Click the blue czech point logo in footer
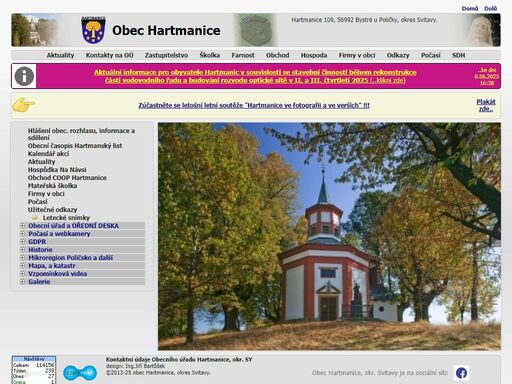The image size is (512, 384). (80, 373)
